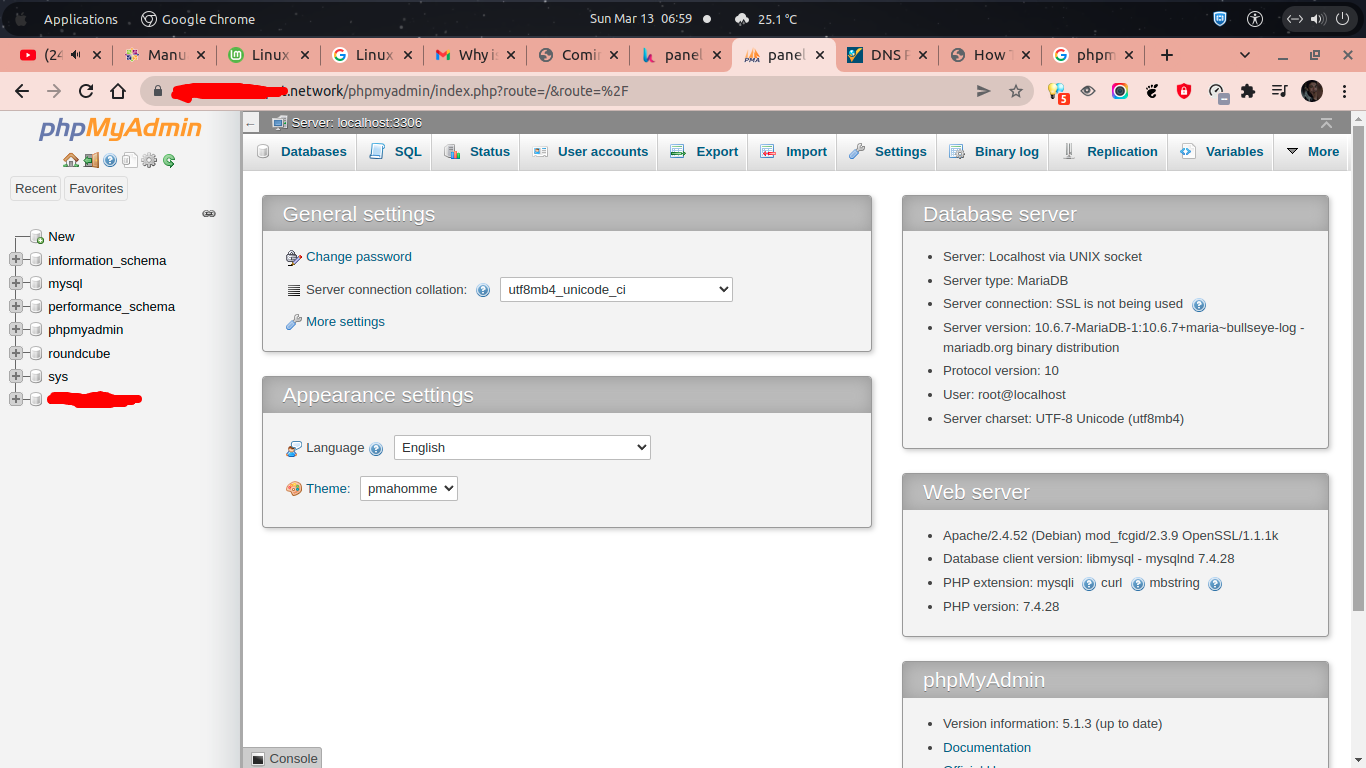Viewport: 1366px width, 768px height.
Task: Log out using the door icon
Action: click(x=91, y=160)
